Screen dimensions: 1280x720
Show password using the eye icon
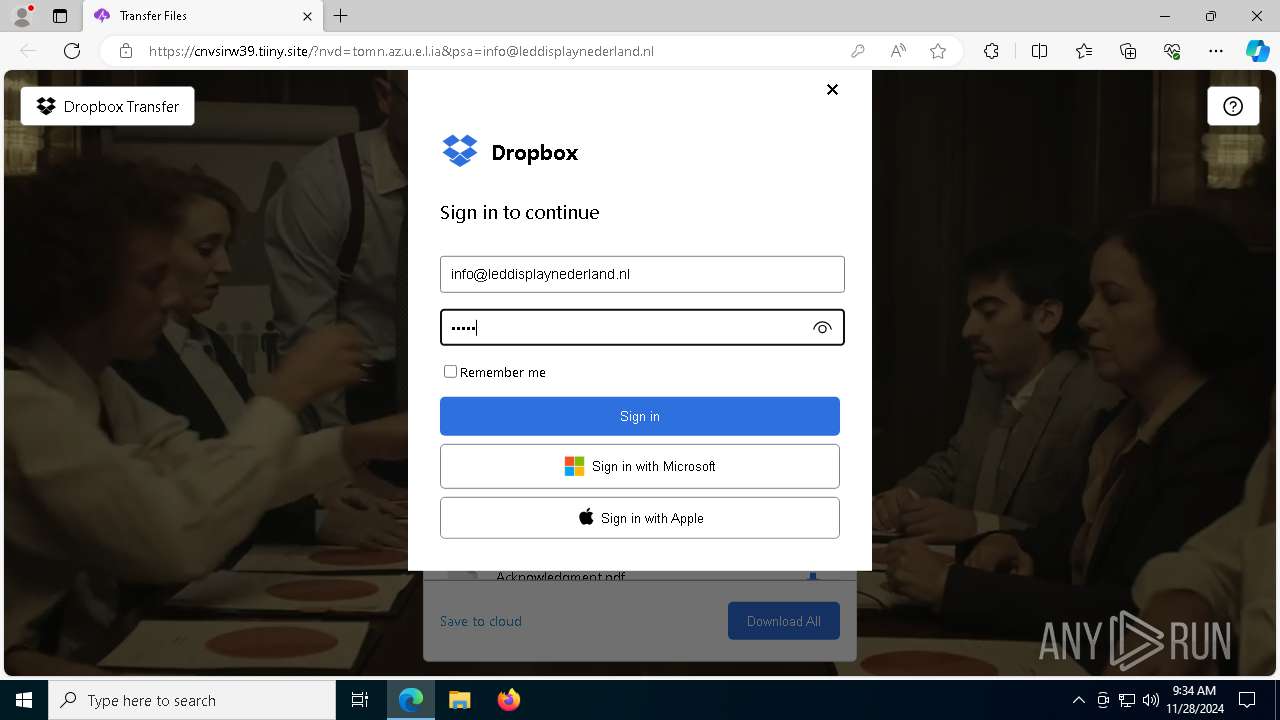[822, 328]
